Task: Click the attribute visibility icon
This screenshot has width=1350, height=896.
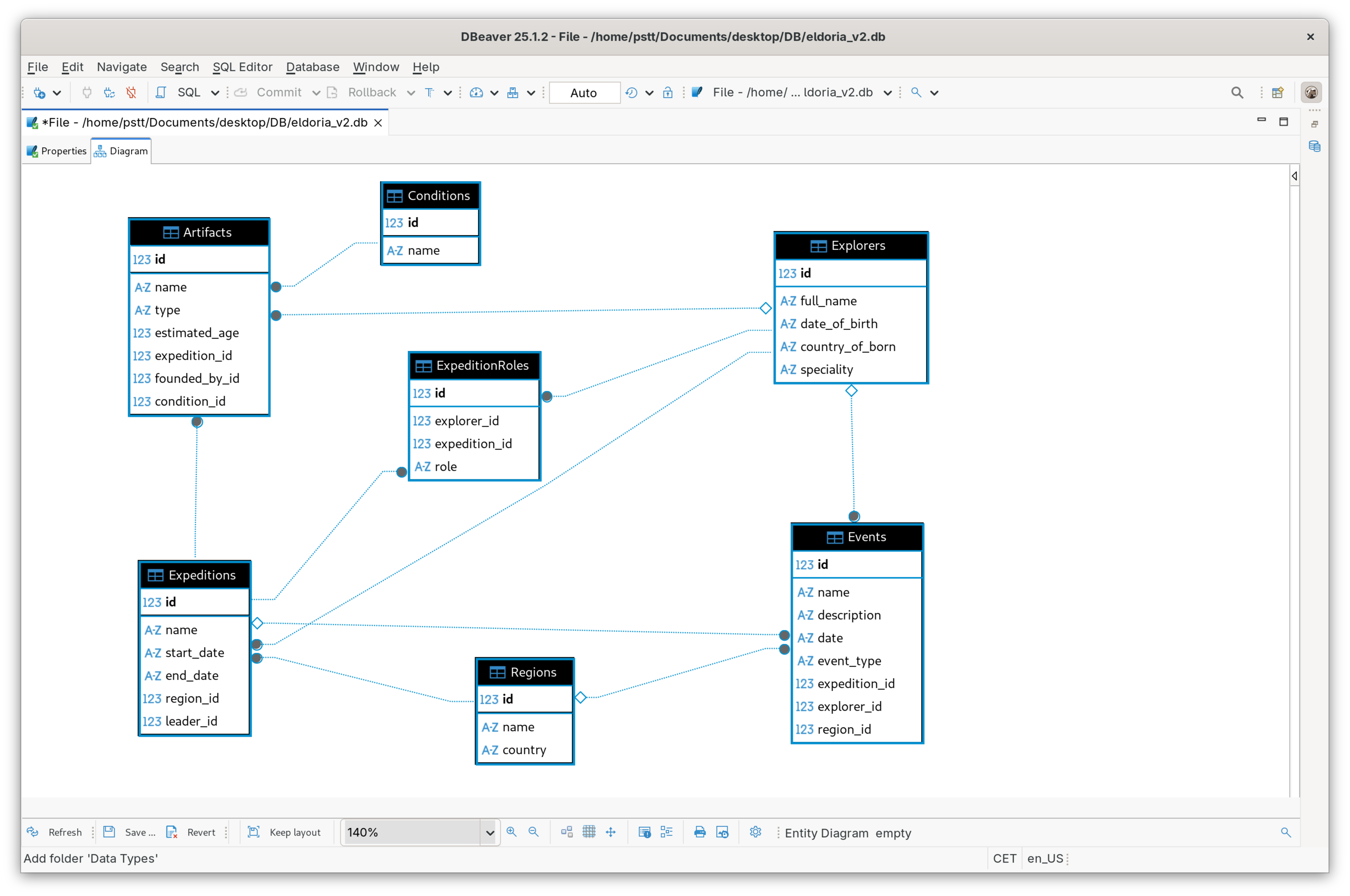Action: pyautogui.click(x=644, y=832)
